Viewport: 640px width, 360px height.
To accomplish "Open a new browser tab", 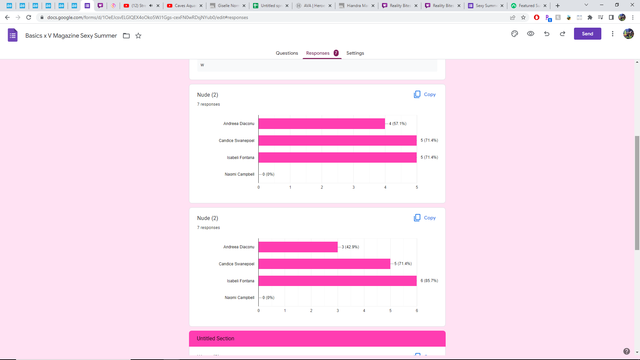I will coord(558,6).
